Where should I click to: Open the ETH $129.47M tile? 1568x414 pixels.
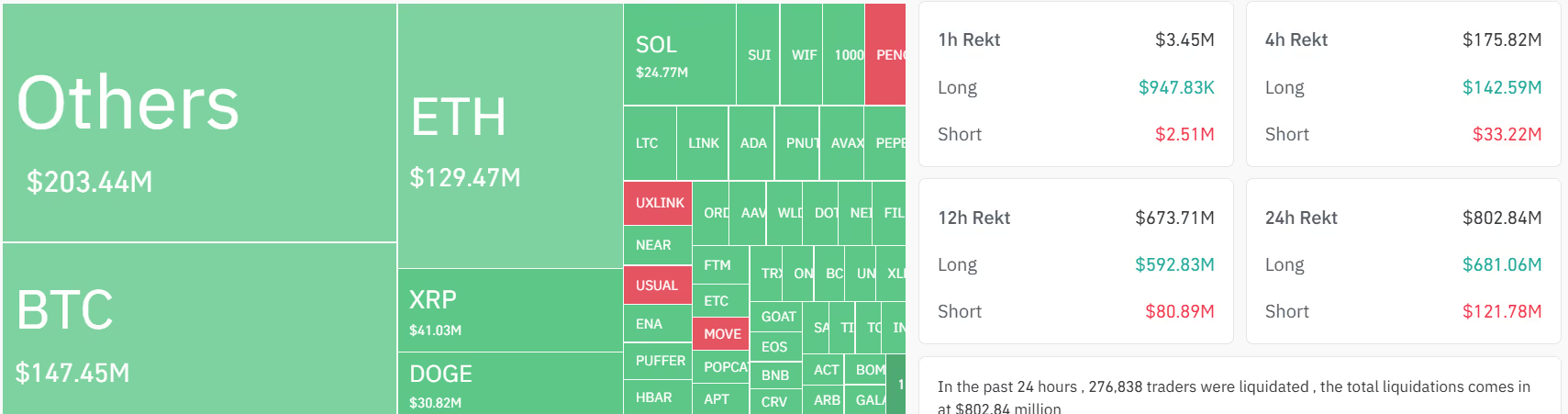click(510, 137)
